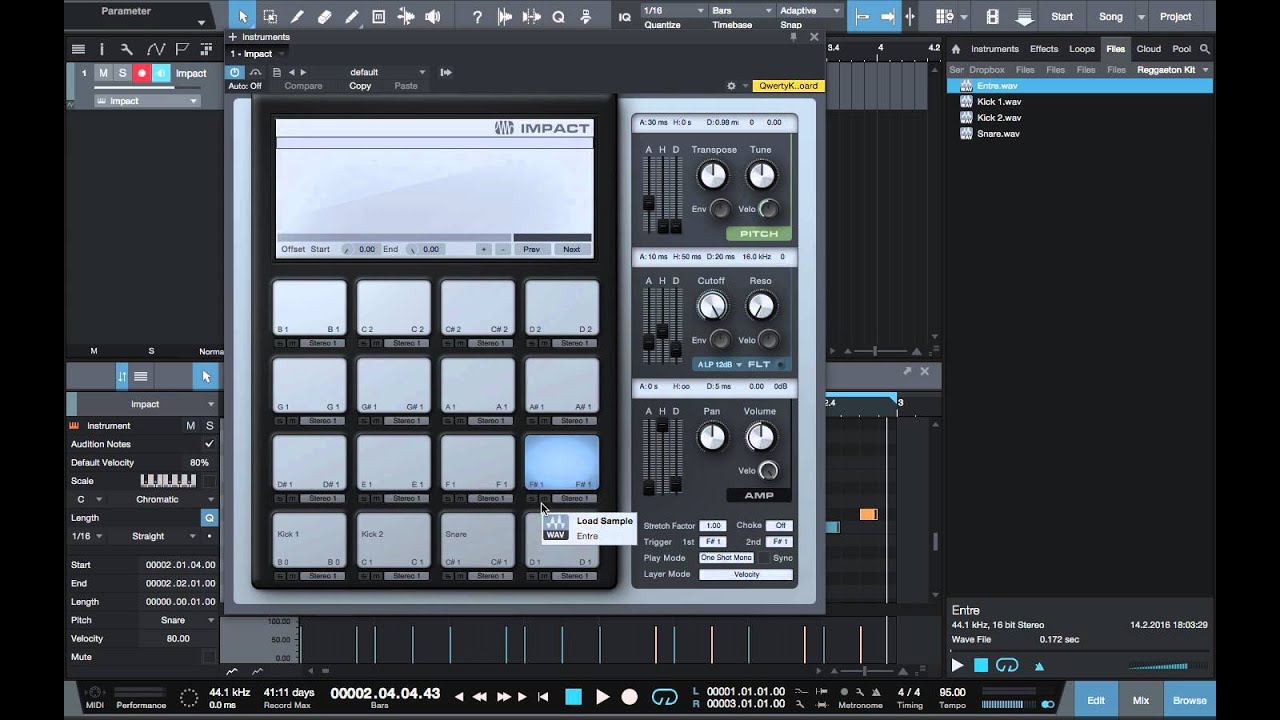
Task: Click the transport stop button
Action: (573, 697)
